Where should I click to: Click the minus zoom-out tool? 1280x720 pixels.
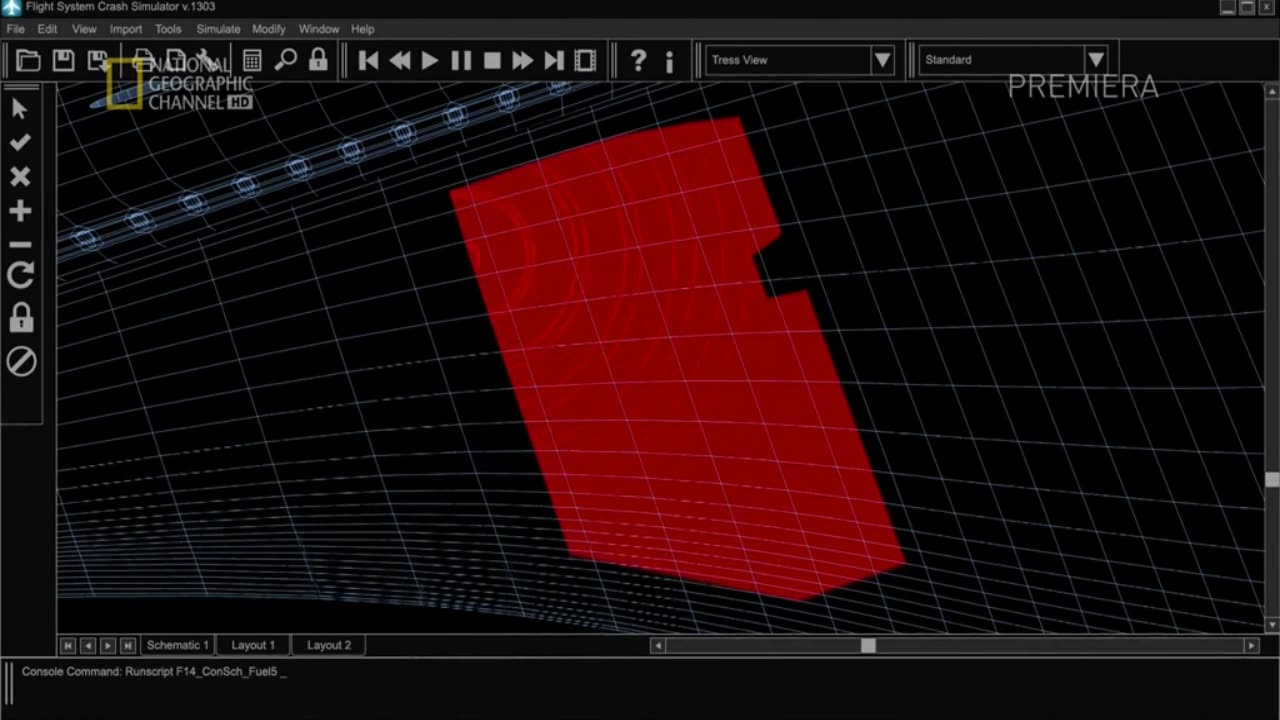[20, 244]
